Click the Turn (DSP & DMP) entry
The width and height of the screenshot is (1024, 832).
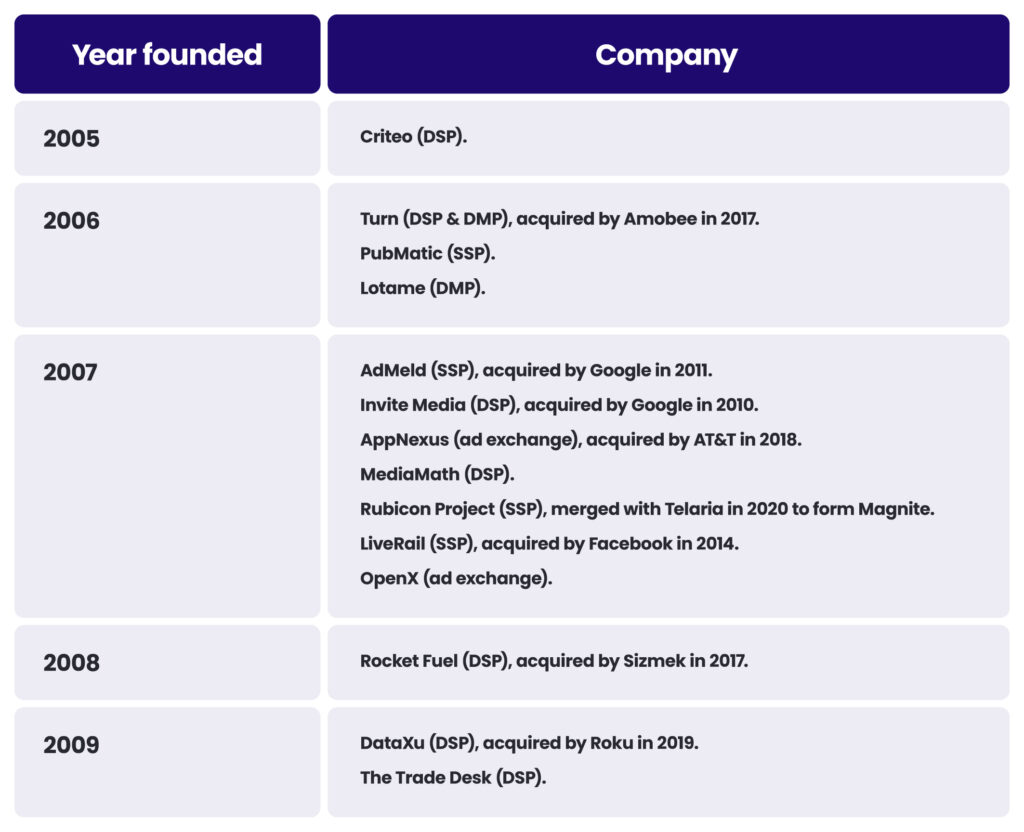pos(559,218)
